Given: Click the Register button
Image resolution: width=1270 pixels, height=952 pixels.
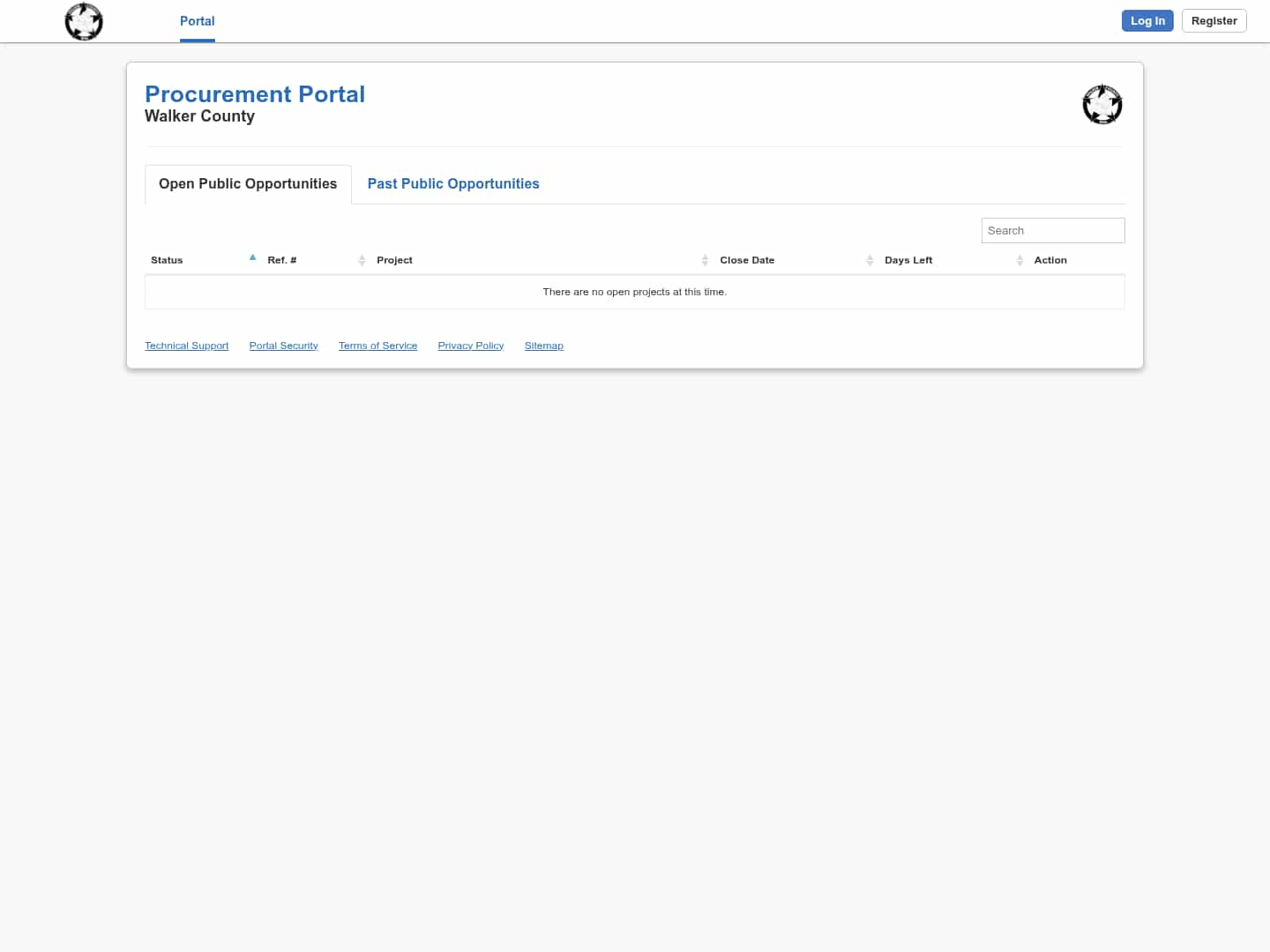Looking at the screenshot, I should point(1214,20).
